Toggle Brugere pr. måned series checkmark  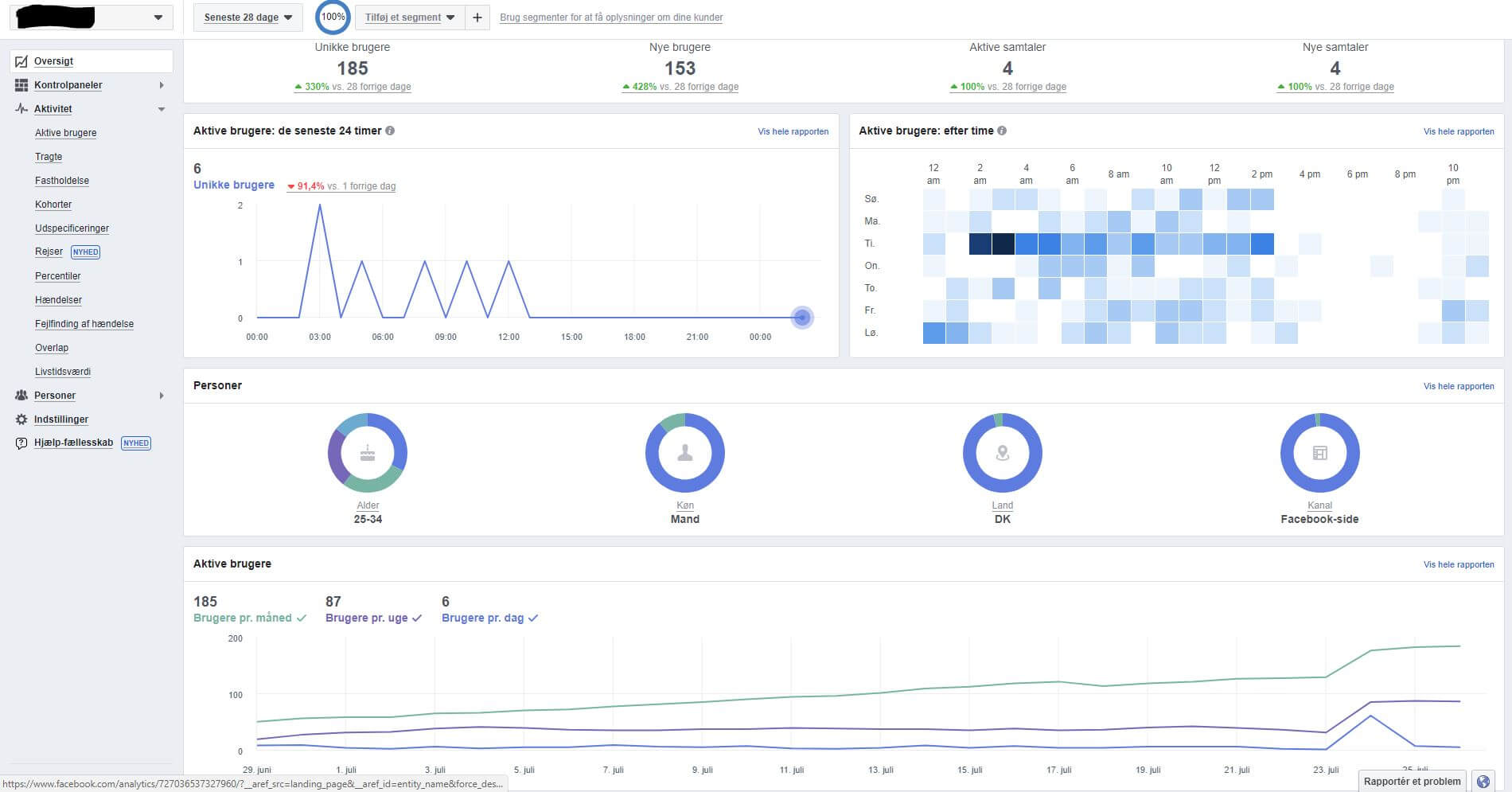pos(302,618)
